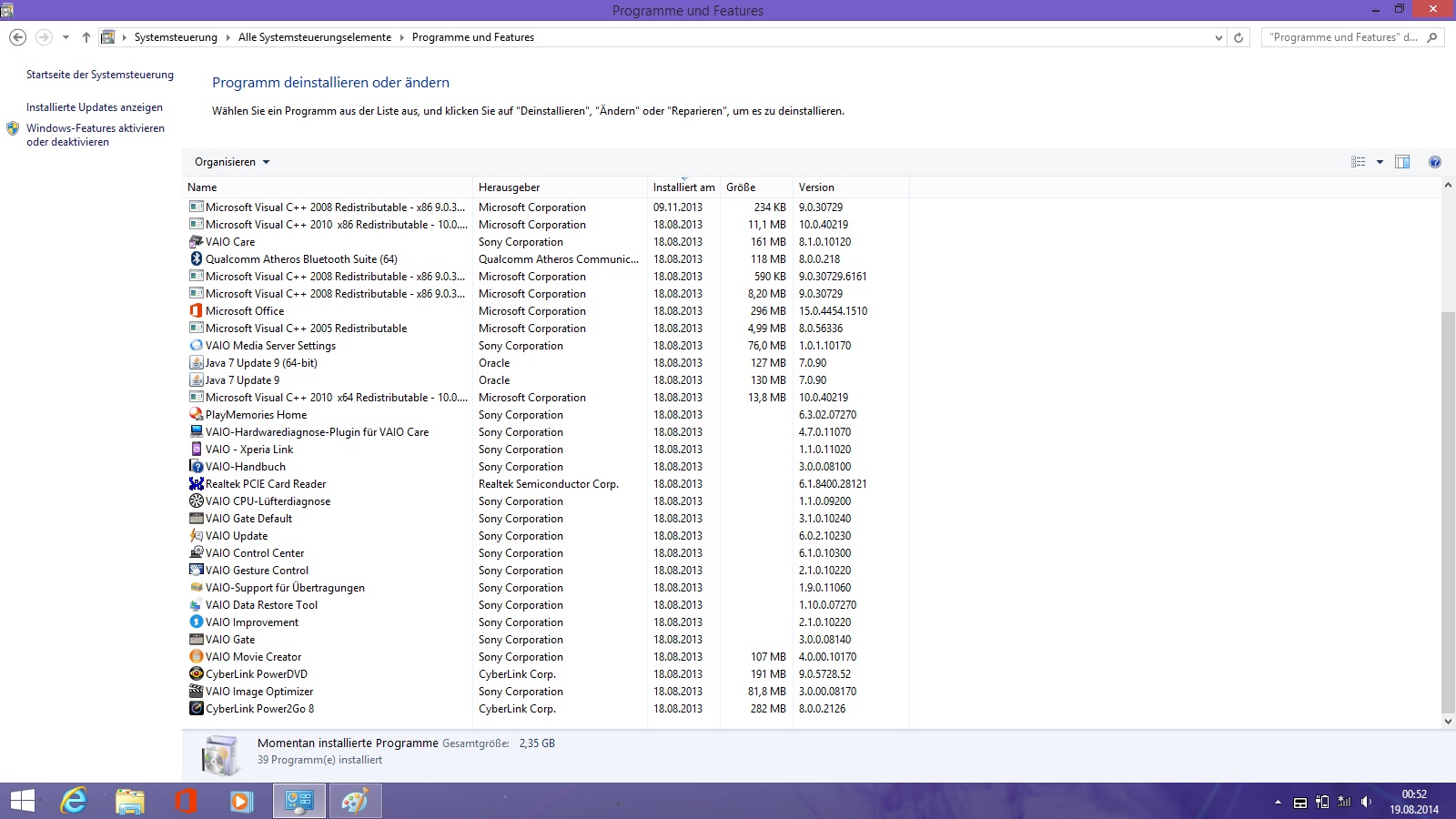Click version 15.0.4454.1510 cell
Image resolution: width=1456 pixels, height=819 pixels.
point(833,311)
